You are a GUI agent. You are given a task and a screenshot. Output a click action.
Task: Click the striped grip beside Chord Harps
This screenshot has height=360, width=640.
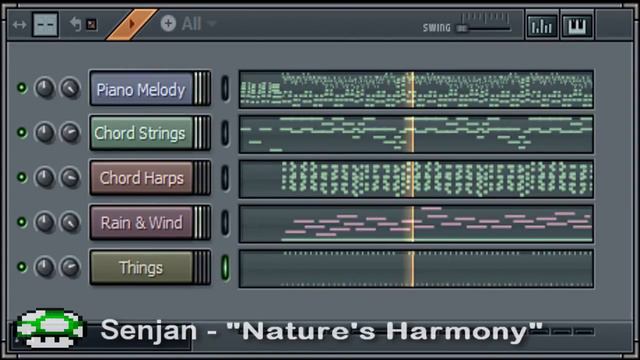tap(202, 178)
